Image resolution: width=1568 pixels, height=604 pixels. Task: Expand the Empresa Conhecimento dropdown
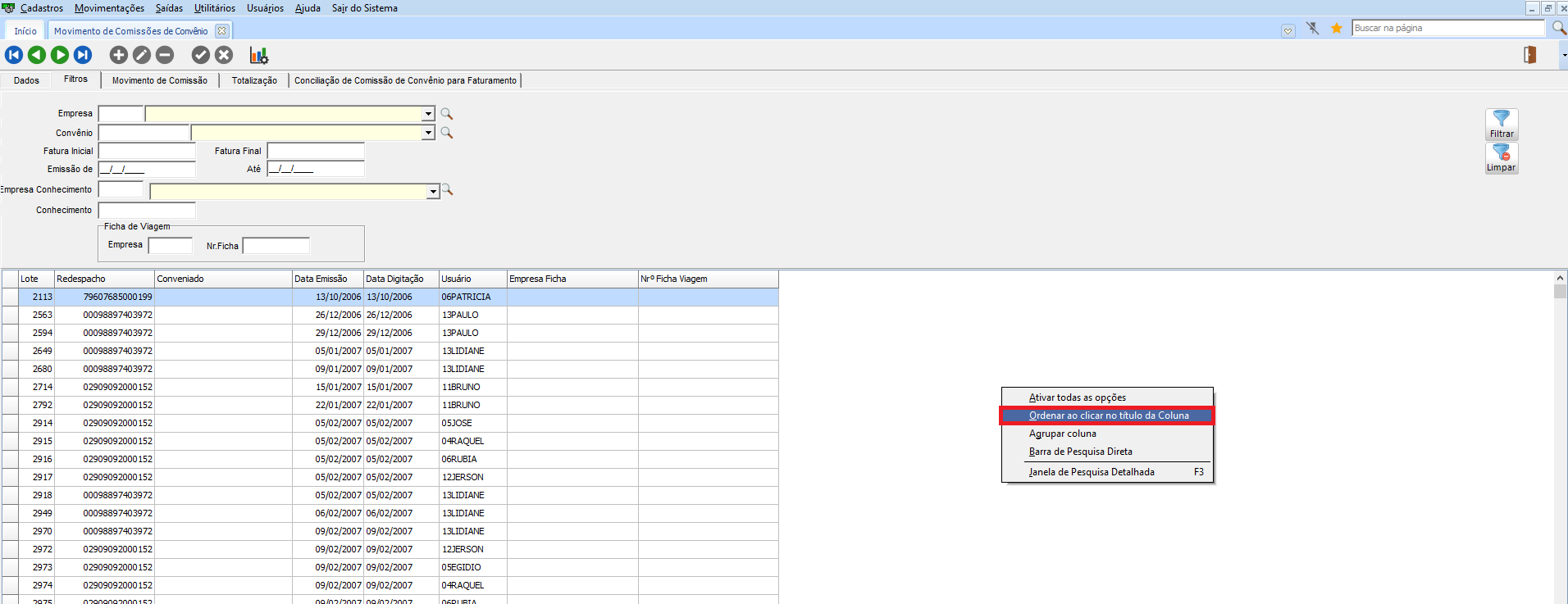pos(433,192)
